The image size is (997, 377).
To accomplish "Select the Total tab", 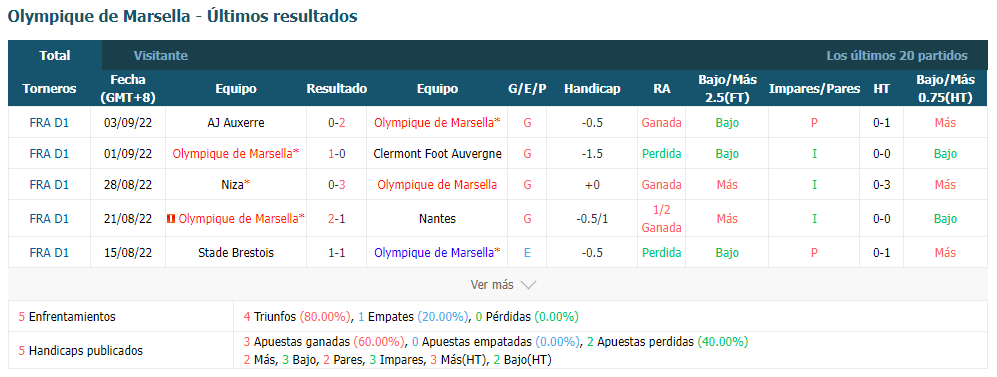I will pyautogui.click(x=55, y=55).
